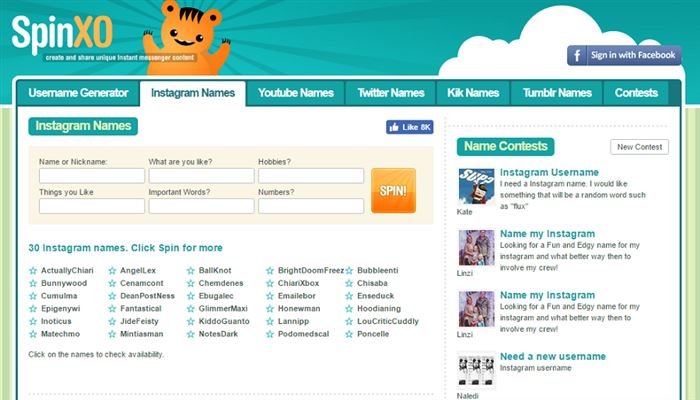Check availability of the name Matechmo
Image resolution: width=700 pixels, height=400 pixels.
coord(60,334)
